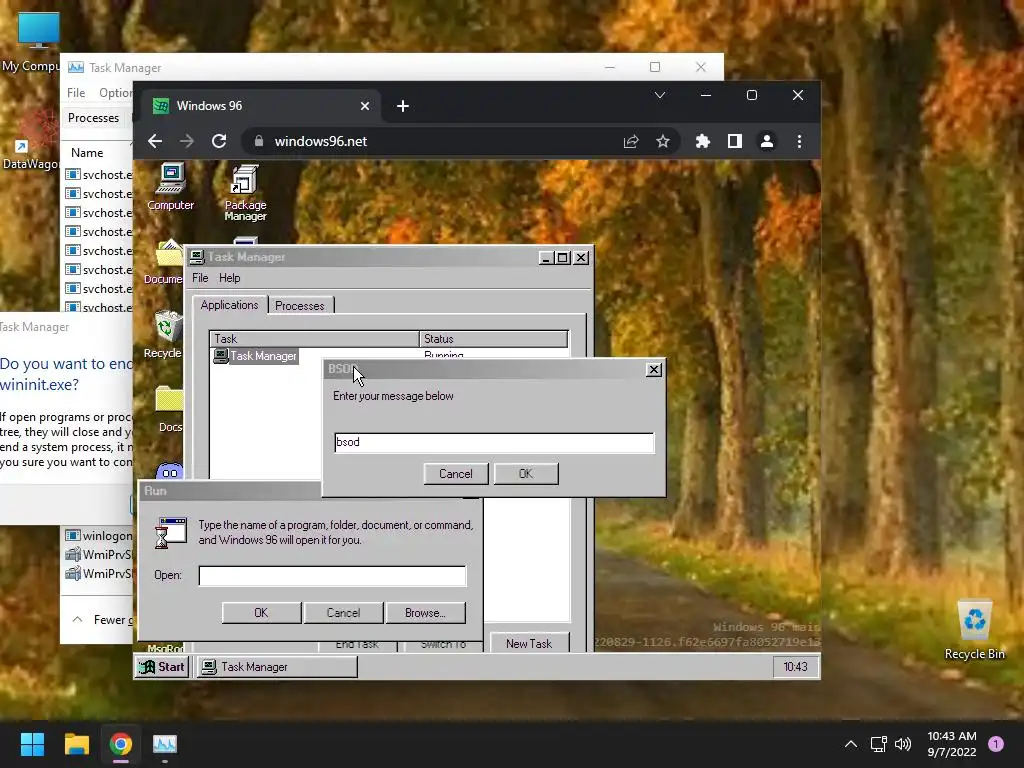Open File menu in Windows Task Manager

pos(76,93)
